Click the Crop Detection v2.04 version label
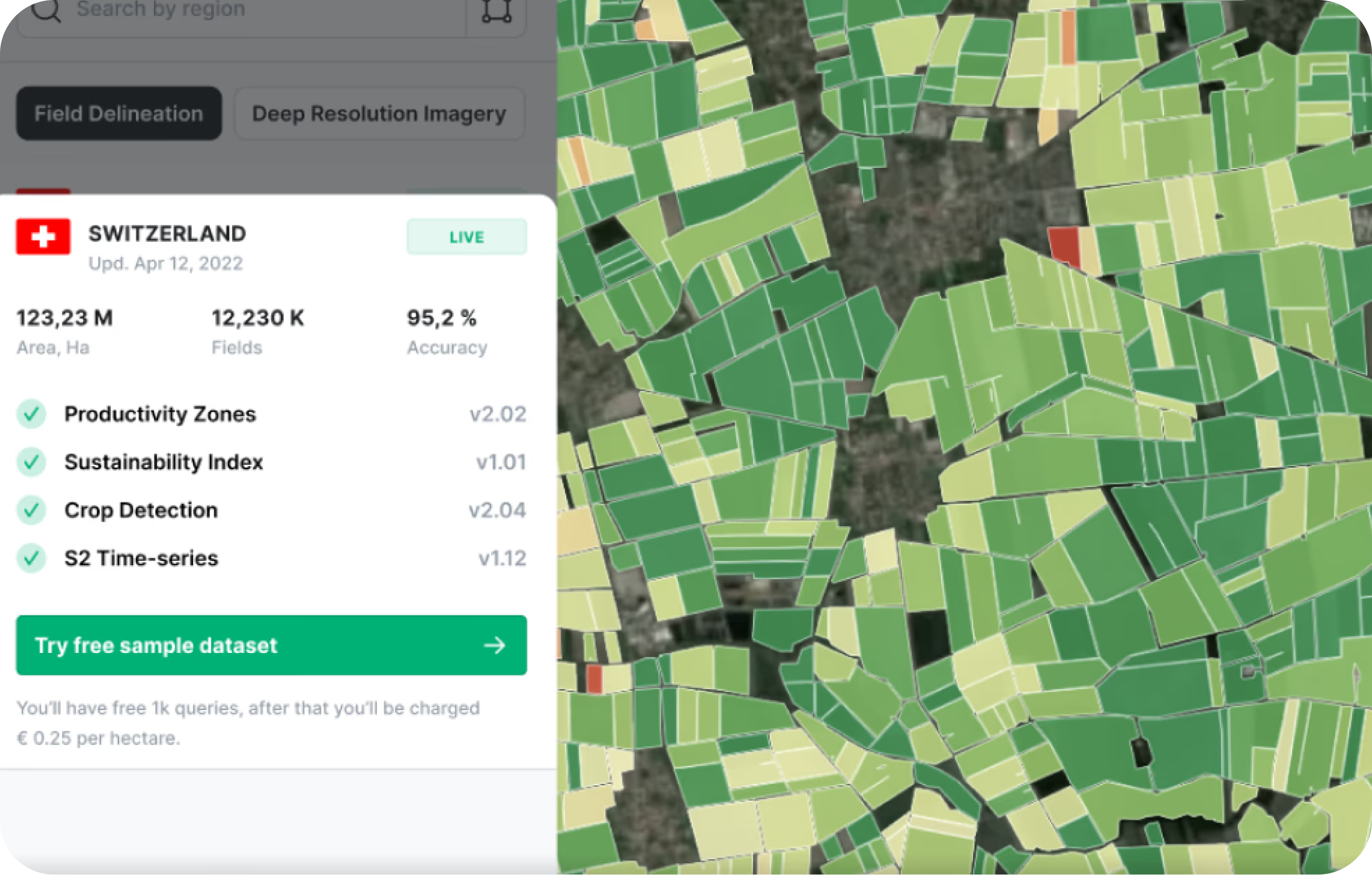1372x875 pixels. pyautogui.click(x=497, y=510)
